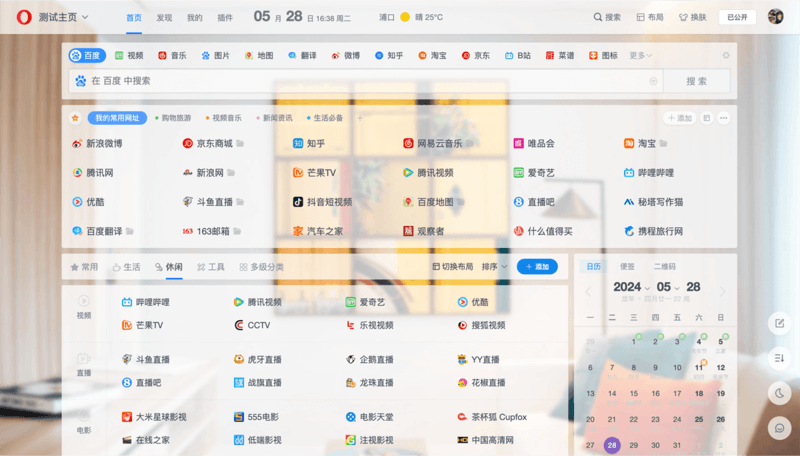Open search bar settings gear
The image size is (800, 456).
coord(726,55)
